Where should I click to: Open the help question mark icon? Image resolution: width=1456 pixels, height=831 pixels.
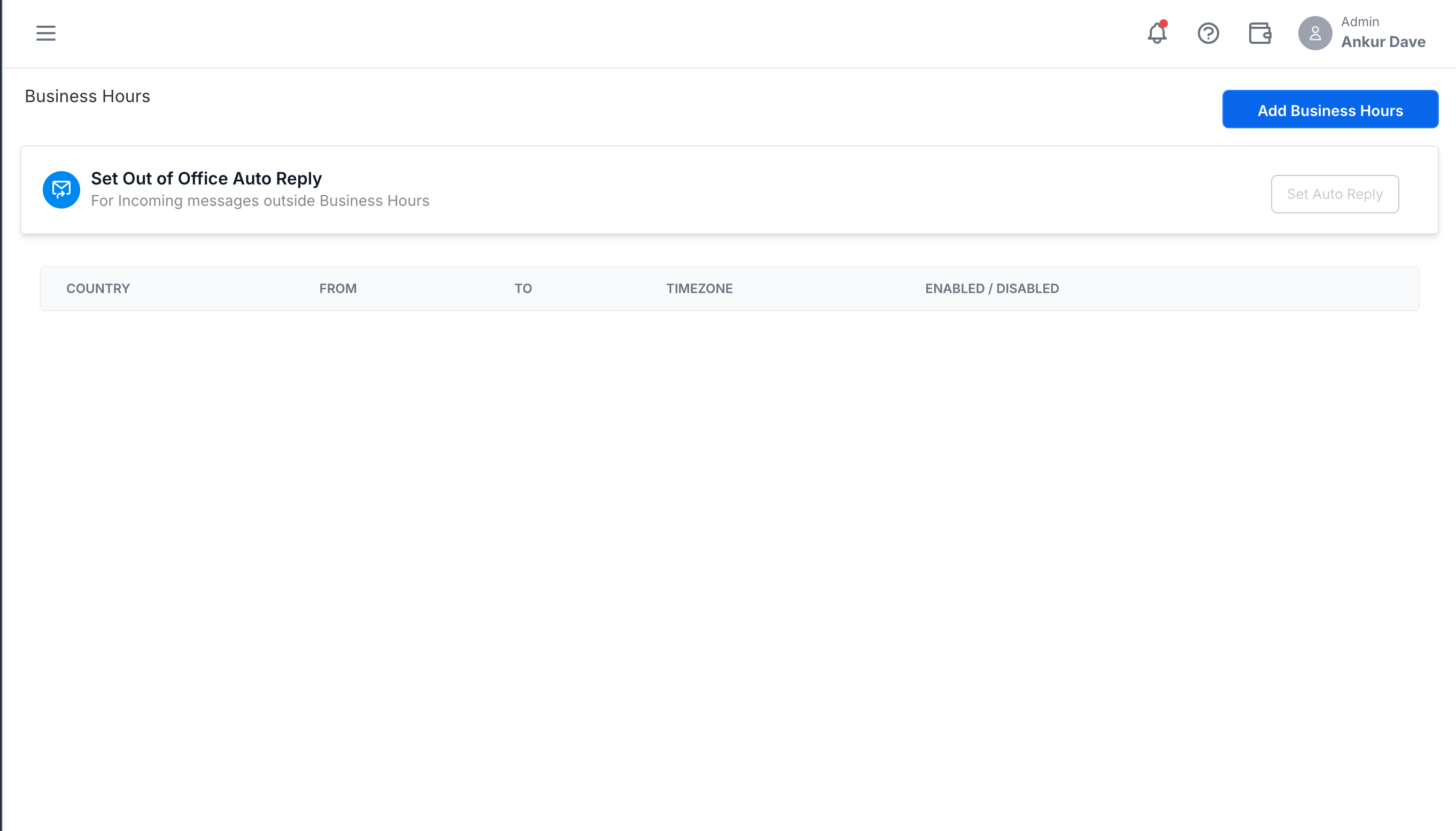point(1208,33)
